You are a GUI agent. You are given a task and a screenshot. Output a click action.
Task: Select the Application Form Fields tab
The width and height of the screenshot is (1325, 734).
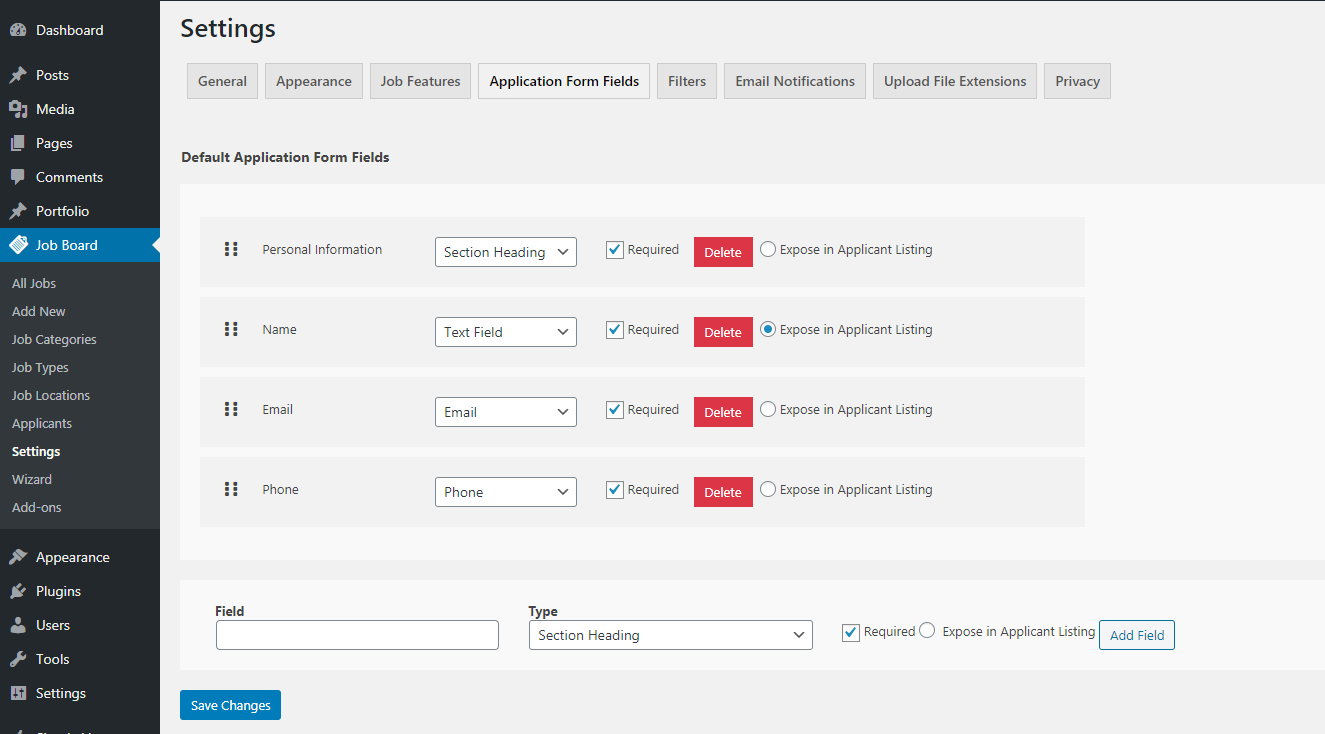click(564, 81)
